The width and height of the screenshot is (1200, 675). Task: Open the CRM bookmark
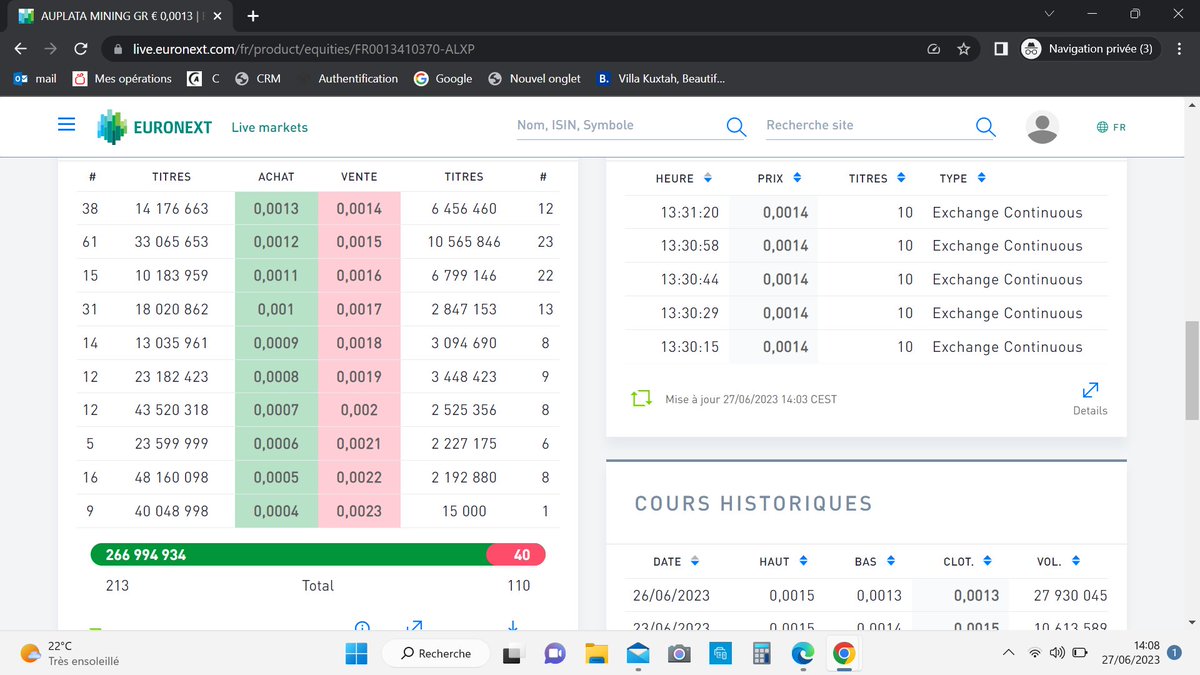(258, 78)
